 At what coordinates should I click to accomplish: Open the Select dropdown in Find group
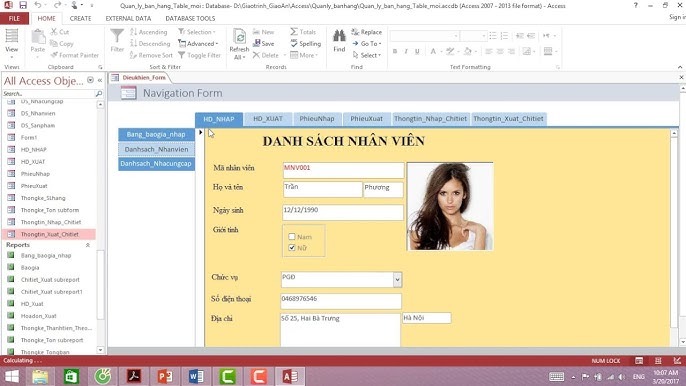(x=367, y=55)
